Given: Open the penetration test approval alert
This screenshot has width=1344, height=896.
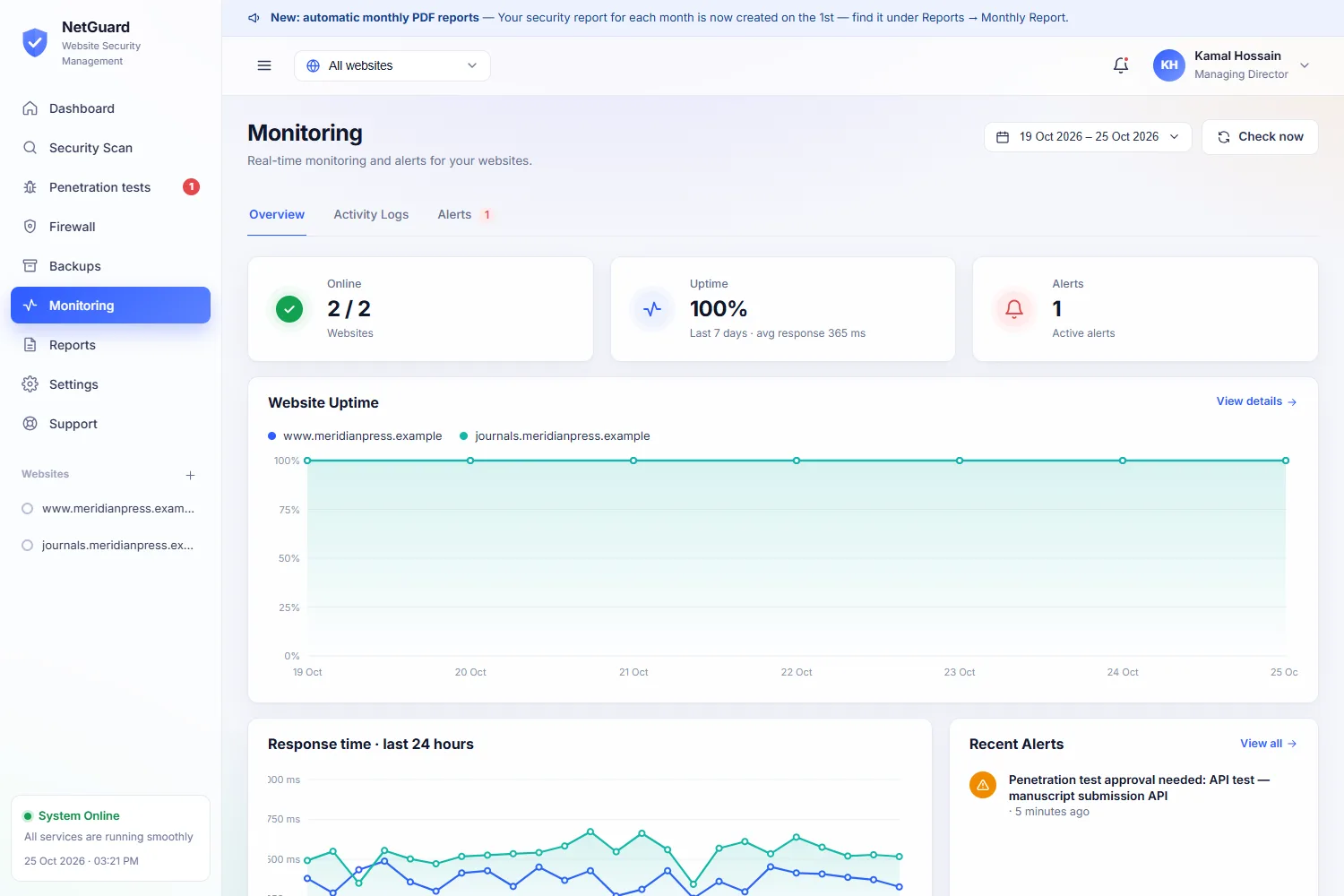Looking at the screenshot, I should pyautogui.click(x=1133, y=796).
